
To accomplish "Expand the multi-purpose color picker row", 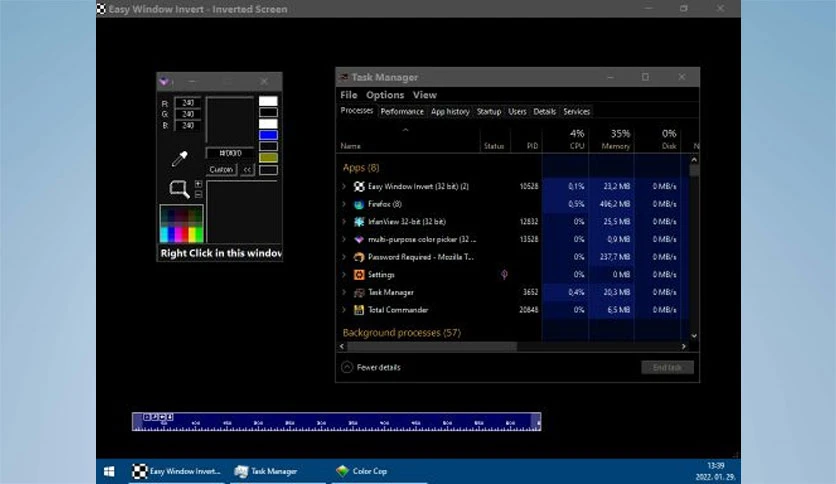I will [x=344, y=239].
